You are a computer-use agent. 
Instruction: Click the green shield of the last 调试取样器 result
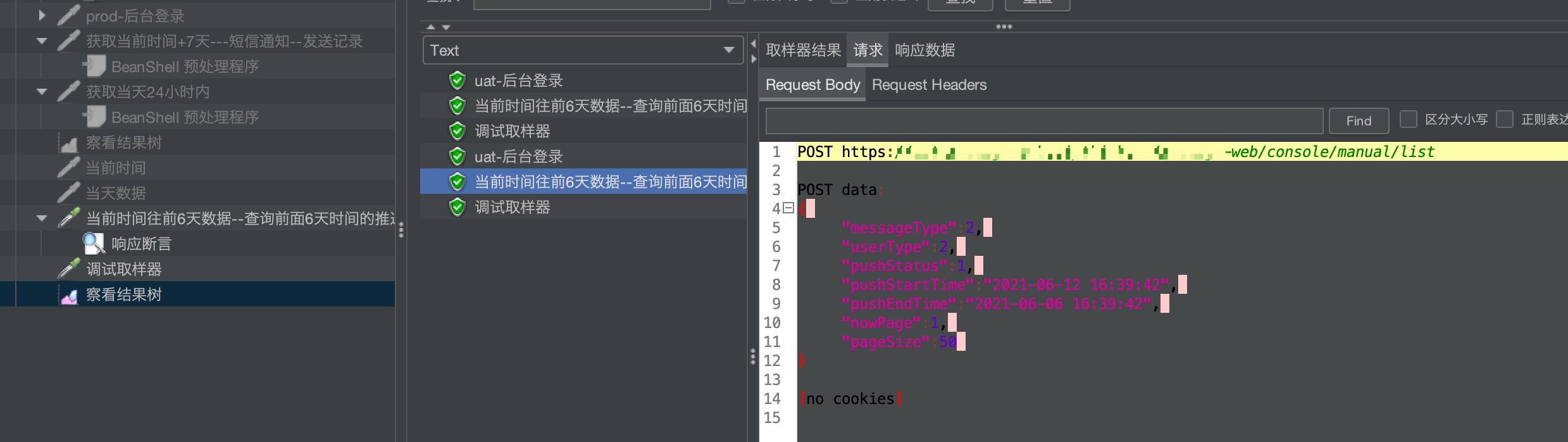(x=457, y=207)
